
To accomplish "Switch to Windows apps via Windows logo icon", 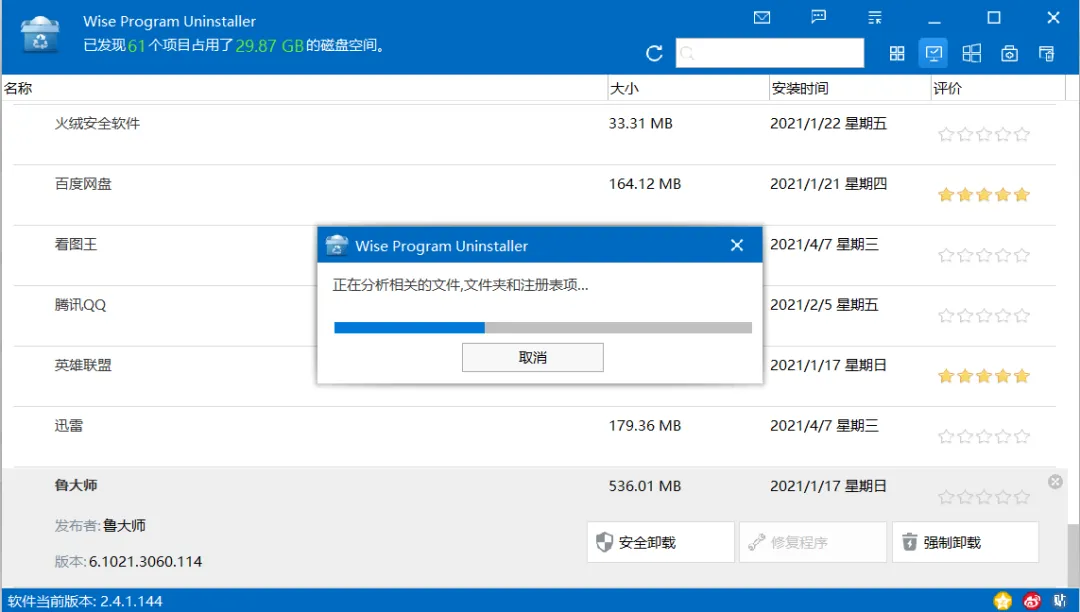I will [971, 54].
